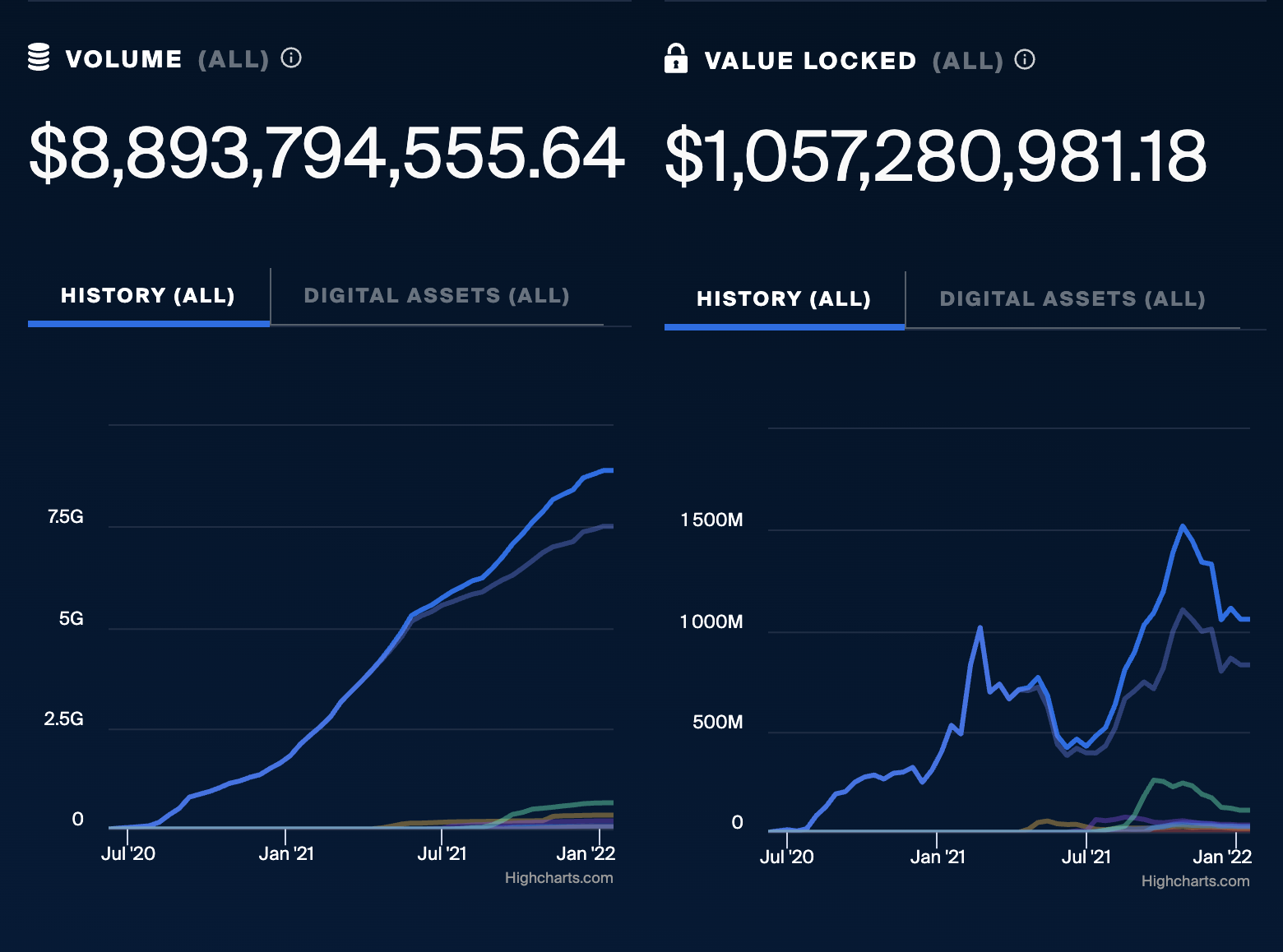
Task: Click the VOLUME heading text
Action: tap(123, 59)
